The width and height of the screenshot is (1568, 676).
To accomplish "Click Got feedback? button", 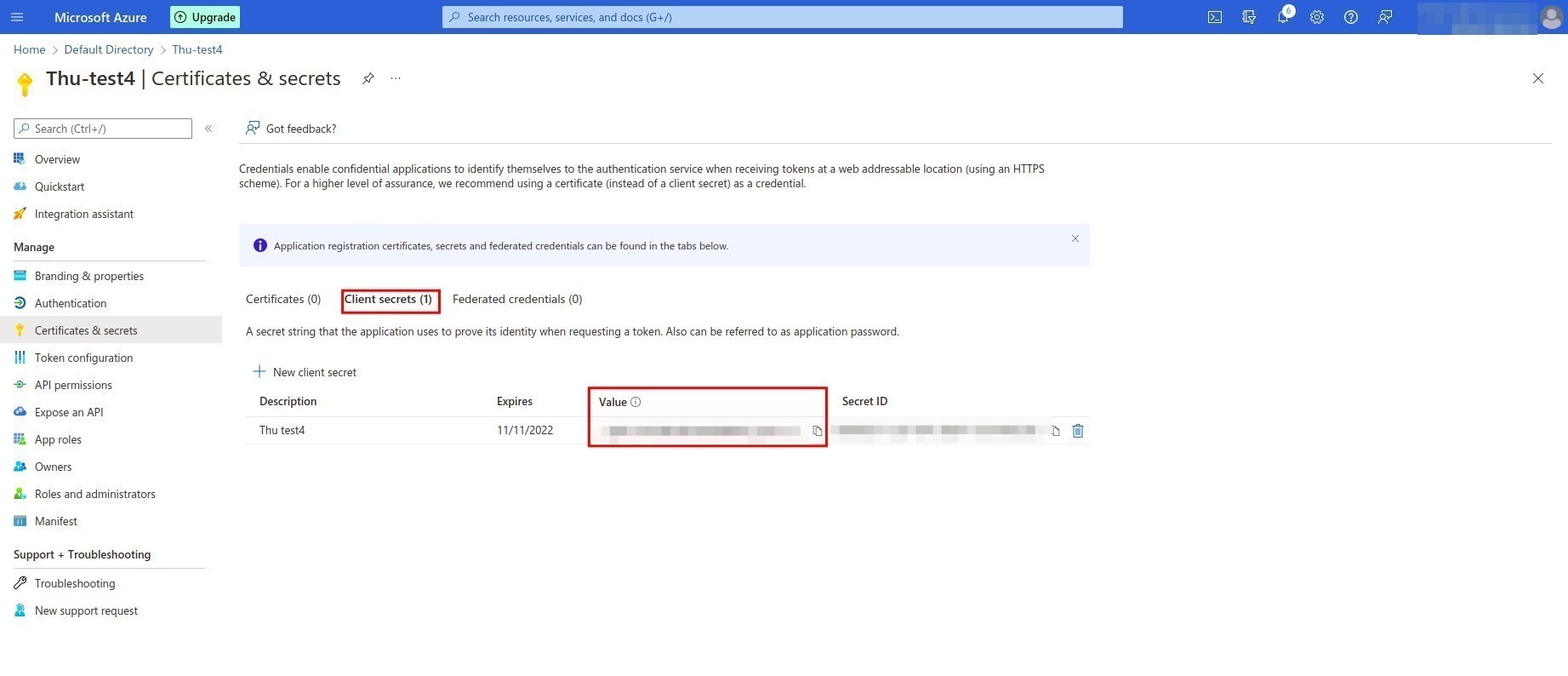I will 291,129.
